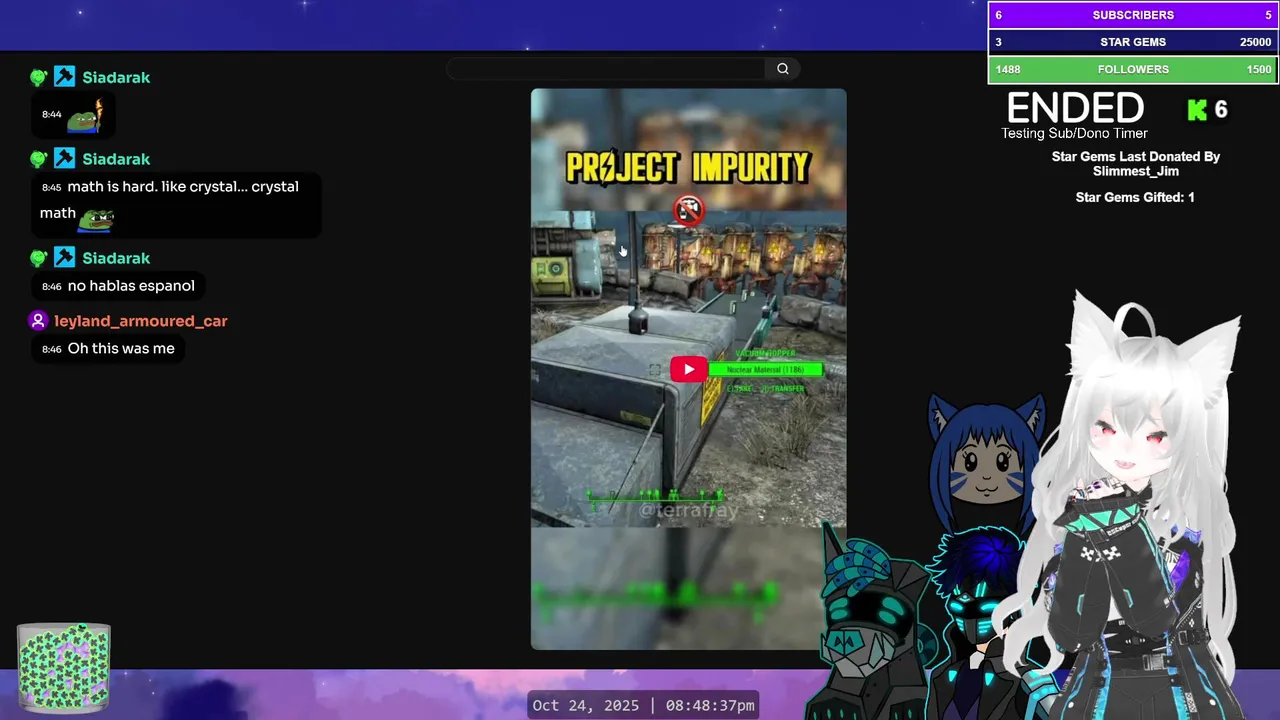Screen dimensions: 1280x720
Task: Click the ENDED timer text
Action: point(1075,108)
